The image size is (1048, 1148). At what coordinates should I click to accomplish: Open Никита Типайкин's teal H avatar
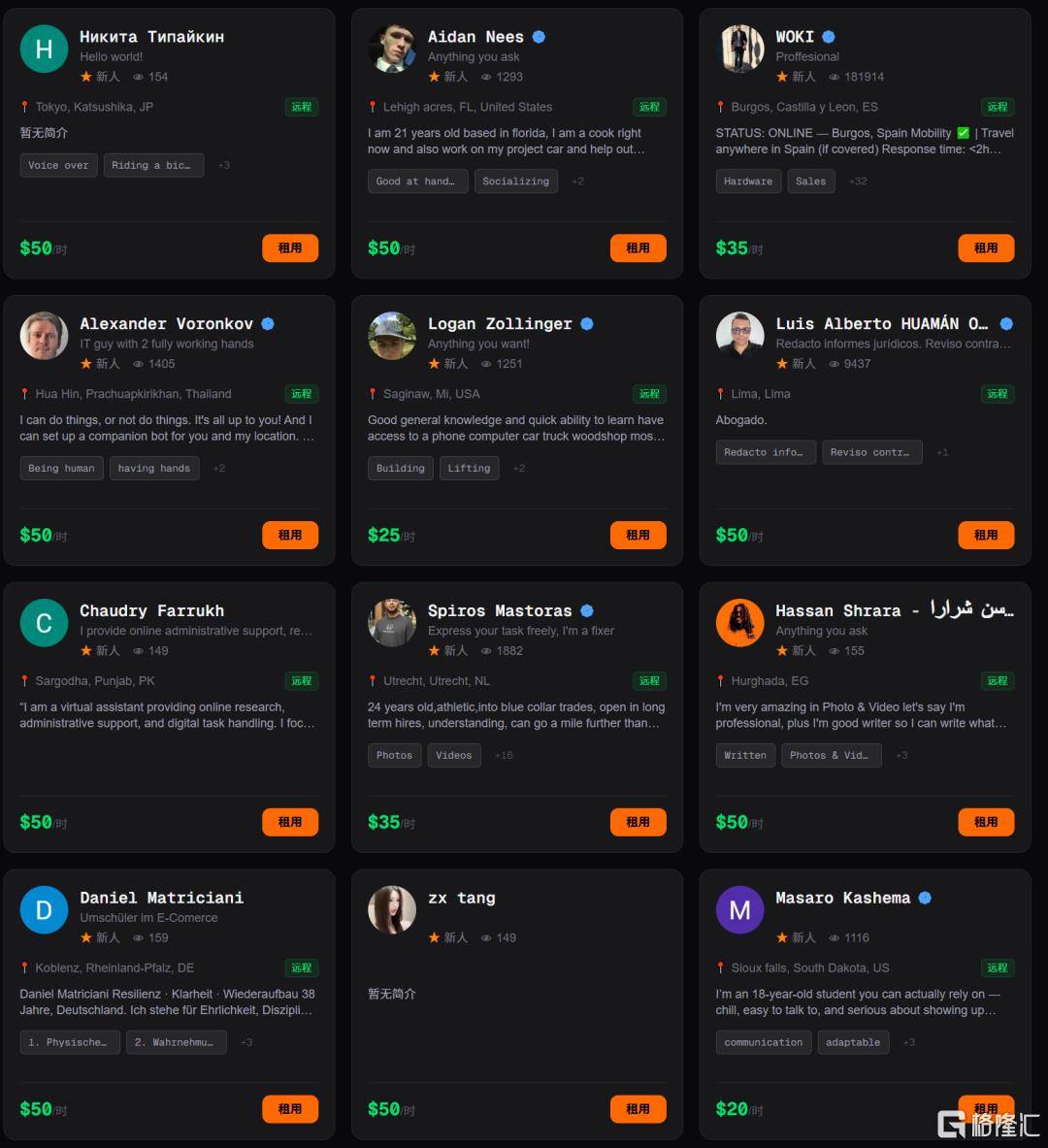click(x=44, y=49)
